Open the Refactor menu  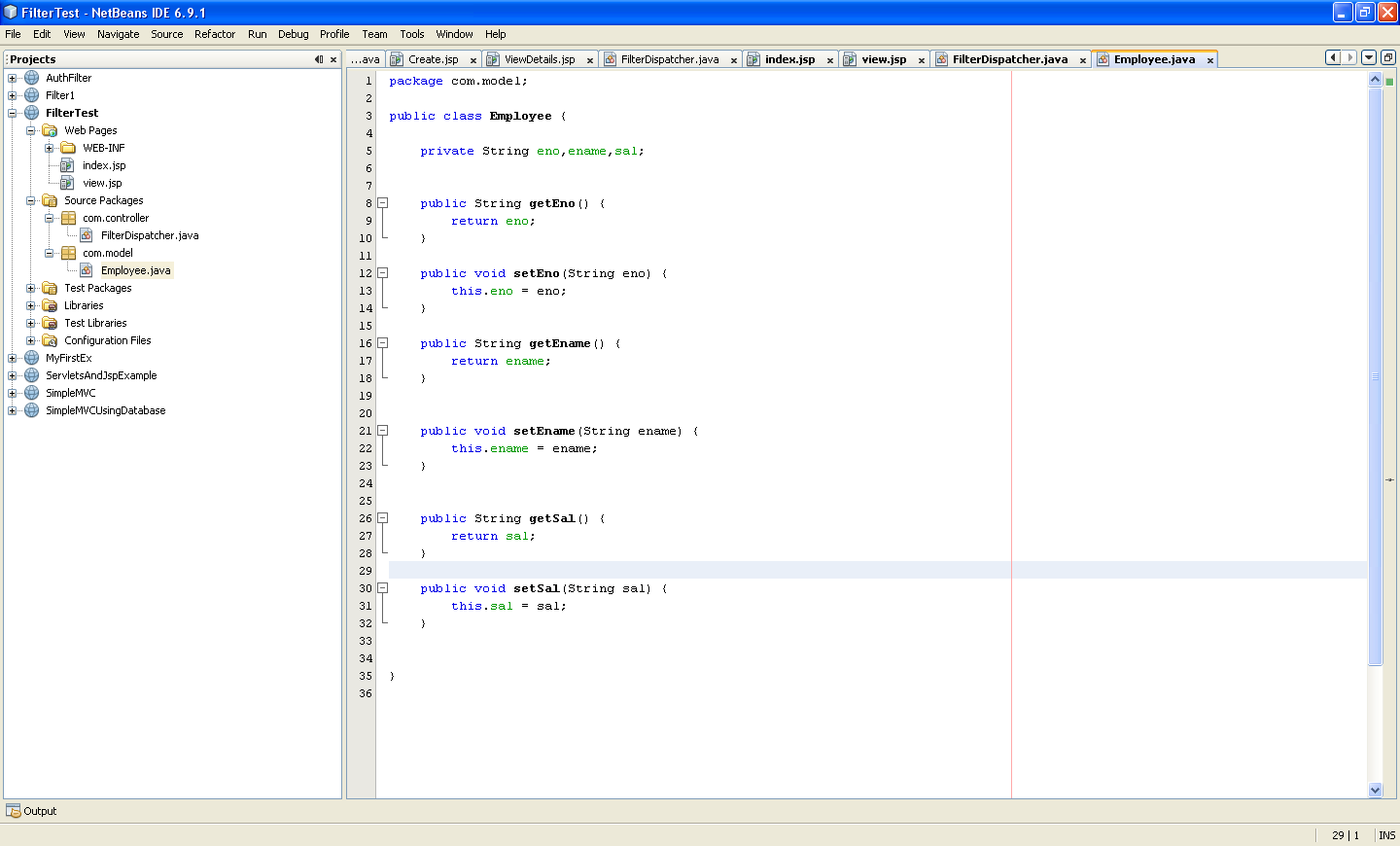pos(214,33)
